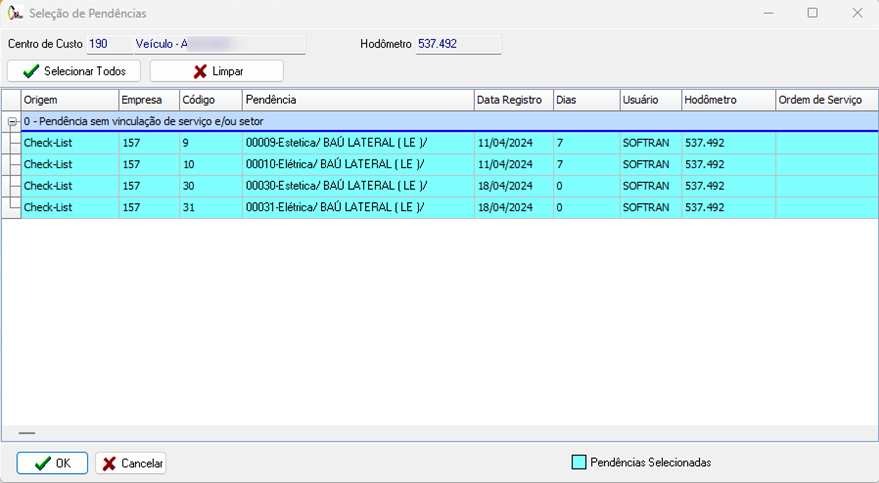879x483 pixels.
Task: Click the 537.492 odometer cell in row 00010
Action: click(729, 164)
